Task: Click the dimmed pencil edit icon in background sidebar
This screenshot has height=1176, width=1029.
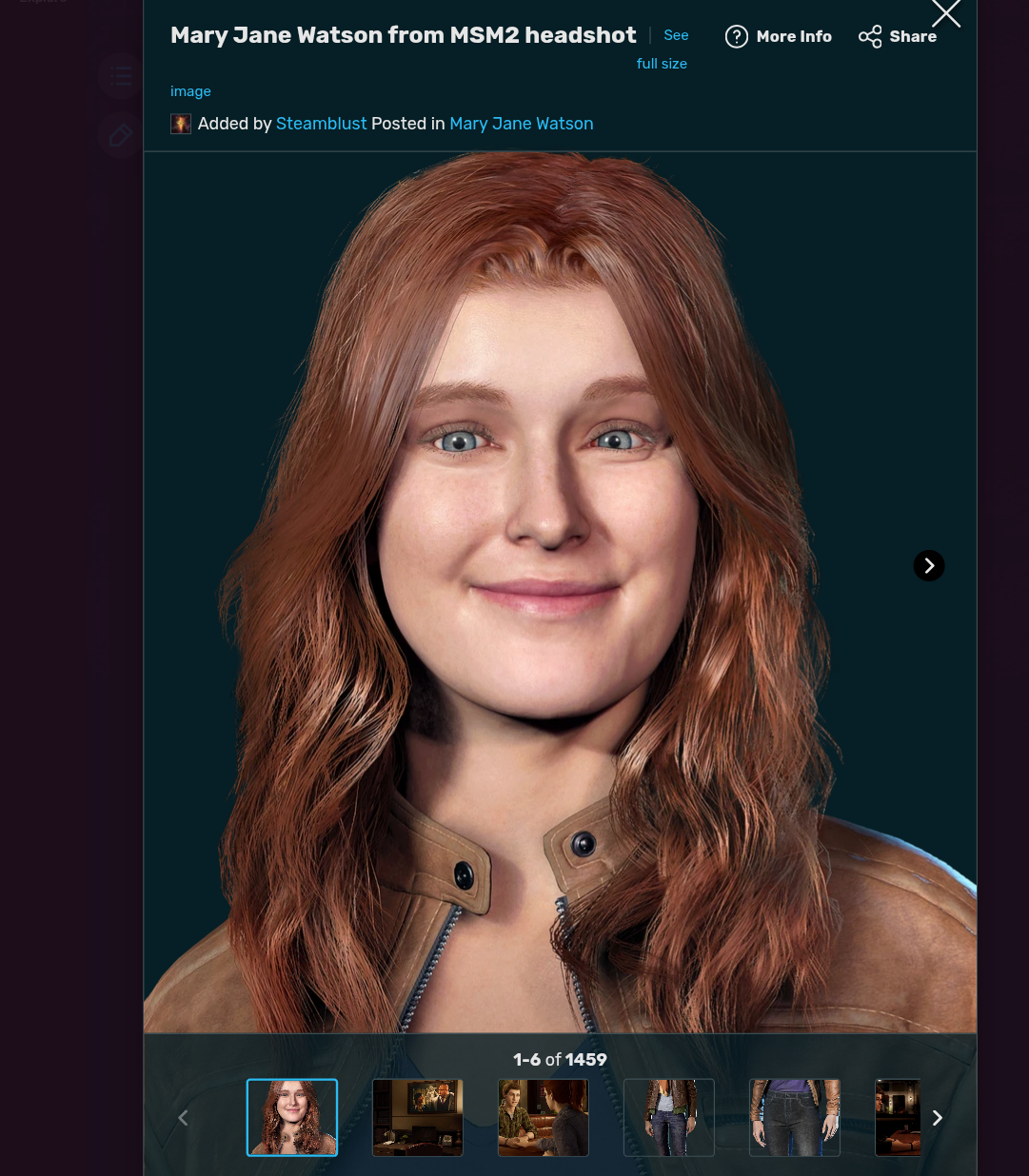Action: (x=120, y=135)
